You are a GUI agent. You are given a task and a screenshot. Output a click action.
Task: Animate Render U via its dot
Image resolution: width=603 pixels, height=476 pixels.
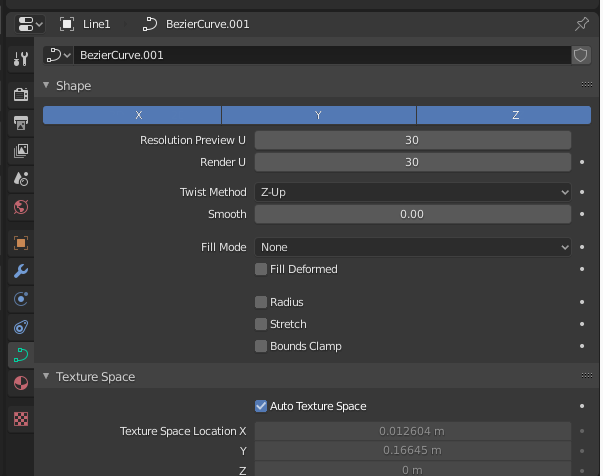[582, 162]
